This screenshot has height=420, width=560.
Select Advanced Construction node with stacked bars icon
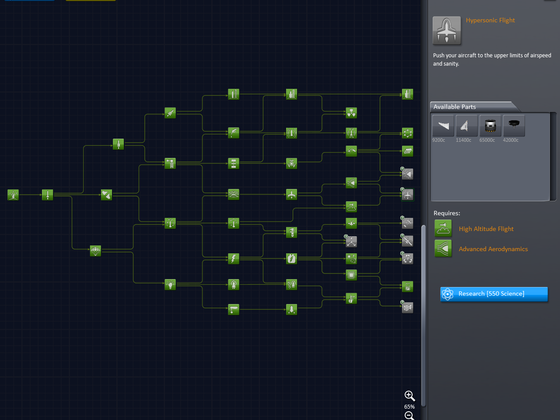click(x=233, y=164)
